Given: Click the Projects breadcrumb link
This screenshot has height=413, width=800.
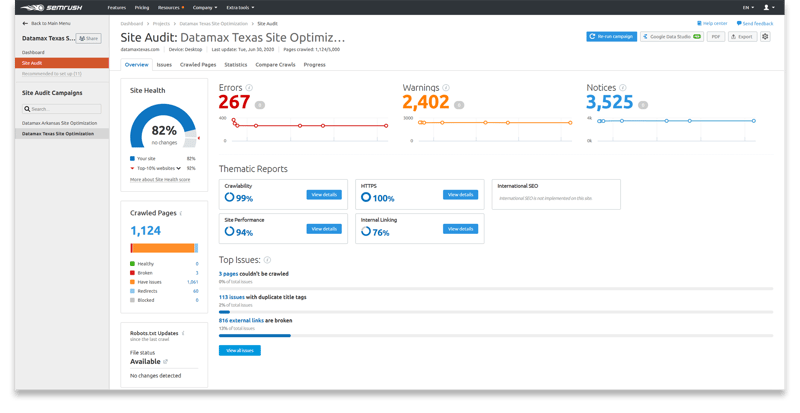Looking at the screenshot, I should (x=161, y=24).
